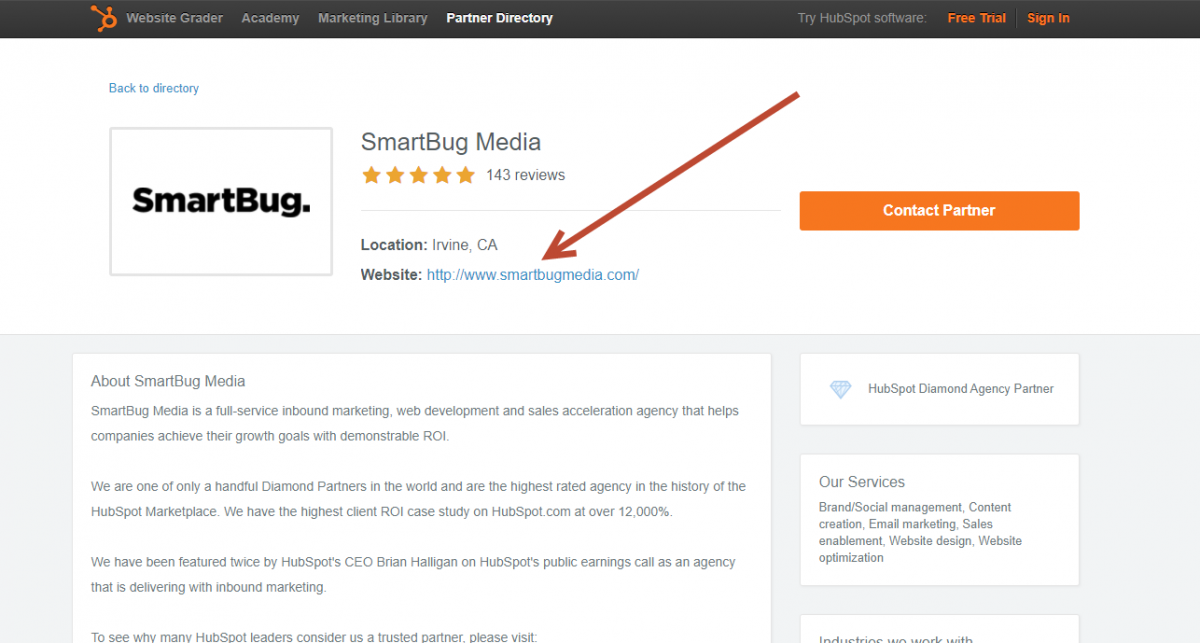Click the paragraph about Diamond Partners
The image size is (1200, 643).
(418, 499)
